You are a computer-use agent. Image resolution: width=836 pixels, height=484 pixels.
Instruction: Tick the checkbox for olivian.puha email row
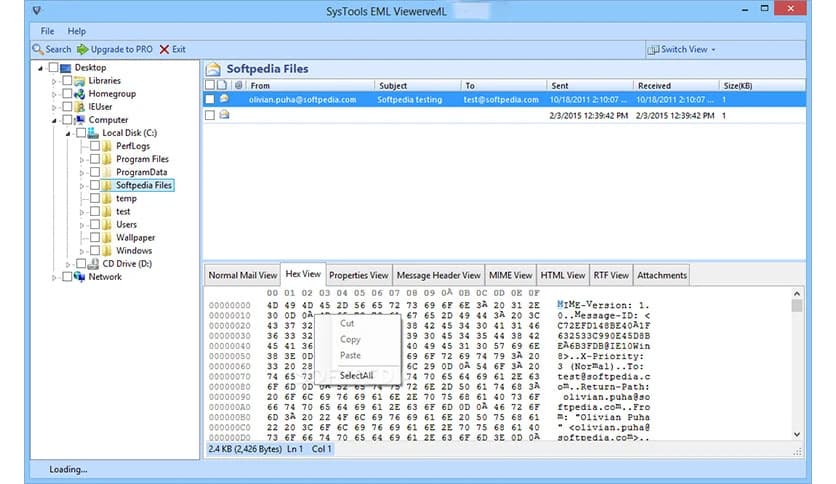coord(210,99)
